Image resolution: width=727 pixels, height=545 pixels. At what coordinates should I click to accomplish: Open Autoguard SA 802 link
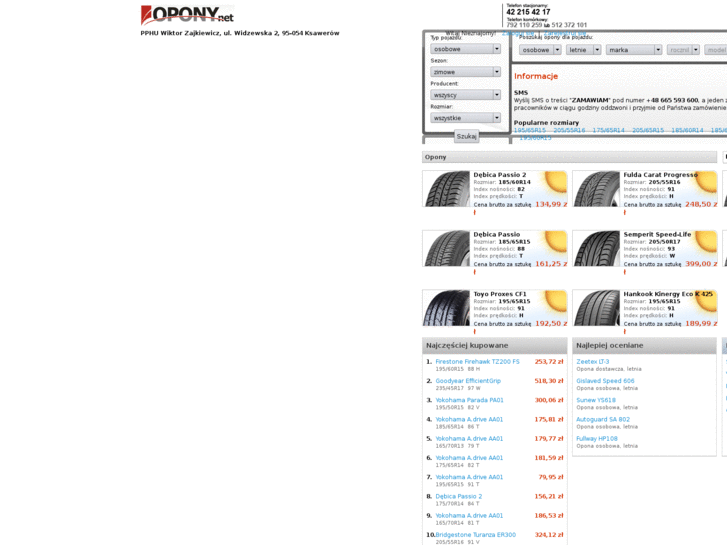coord(603,419)
